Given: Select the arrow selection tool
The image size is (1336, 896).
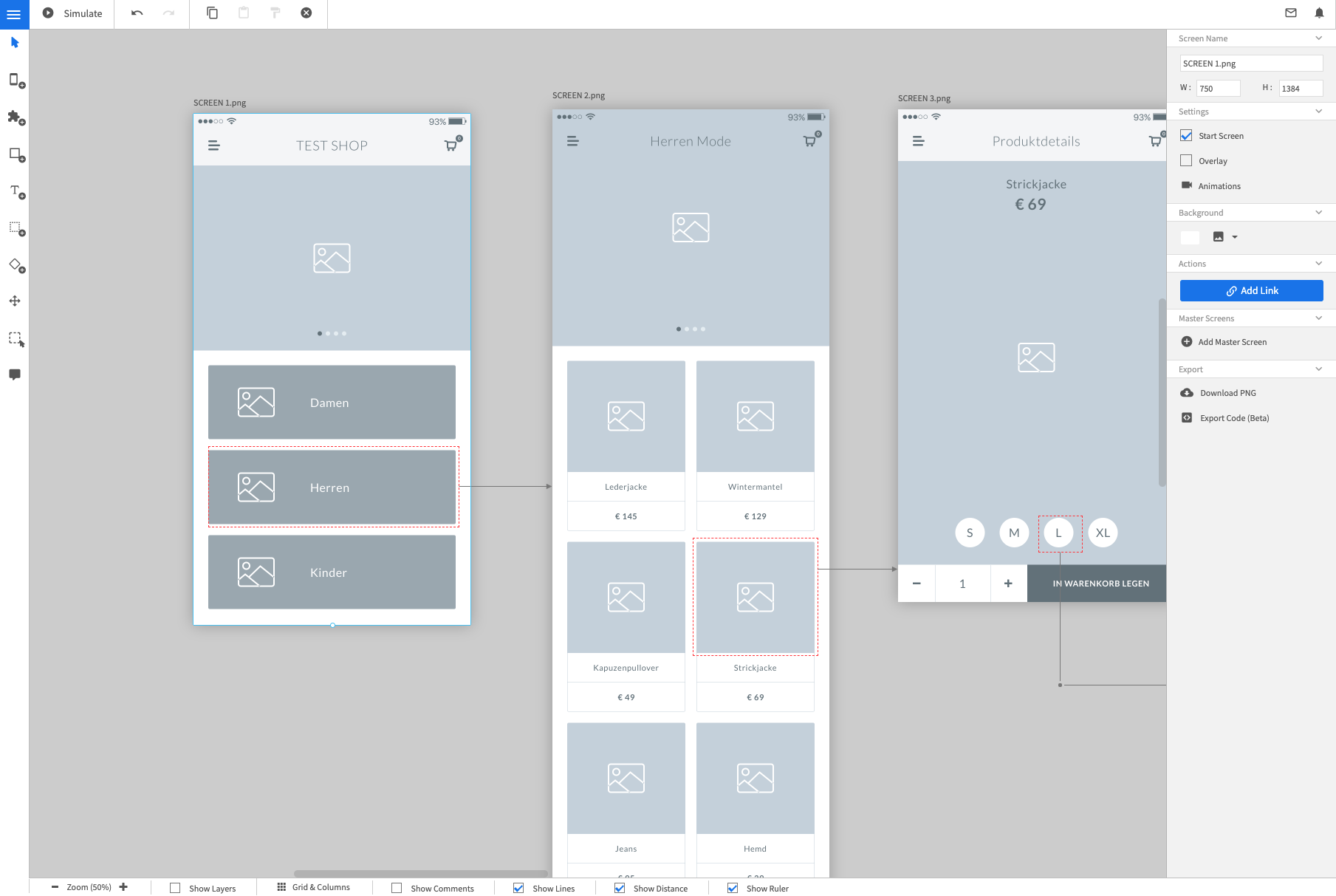Looking at the screenshot, I should coord(15,42).
